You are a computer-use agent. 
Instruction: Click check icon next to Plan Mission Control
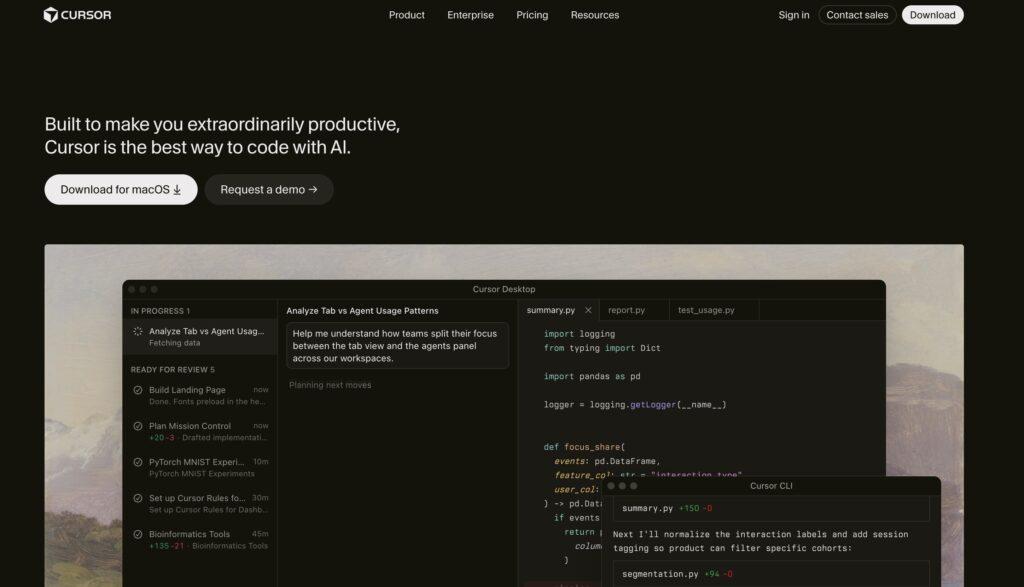point(138,426)
